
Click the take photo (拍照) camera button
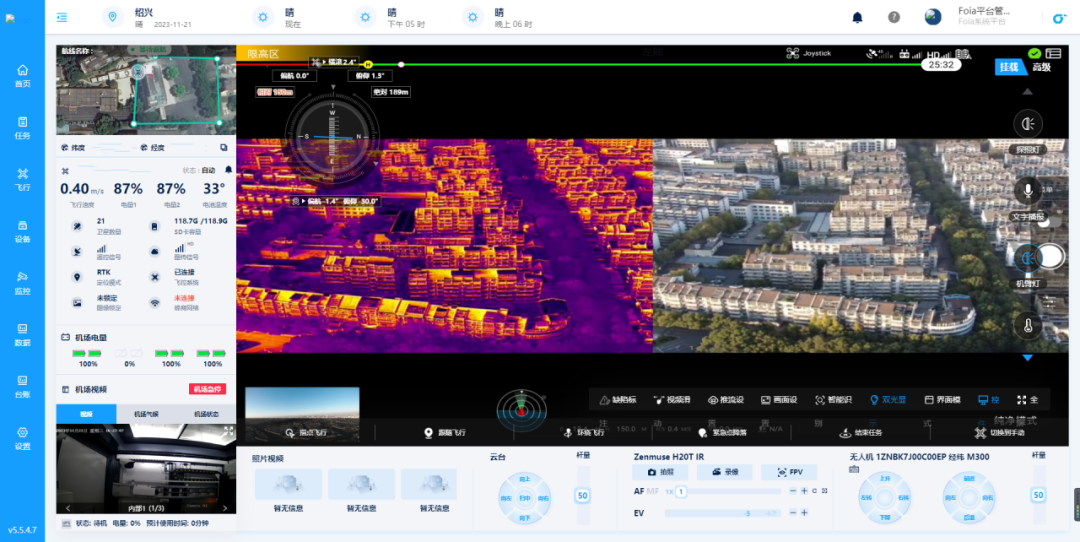[x=661, y=472]
